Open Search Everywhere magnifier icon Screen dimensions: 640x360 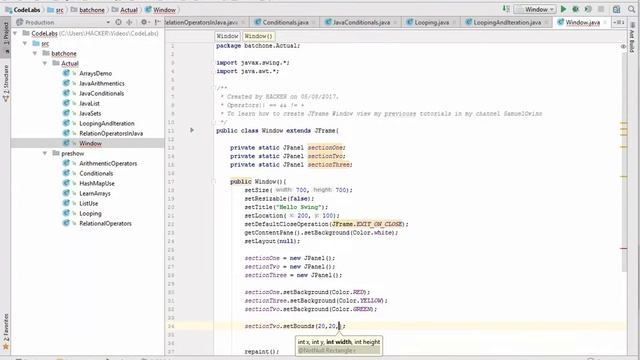[x=631, y=9]
